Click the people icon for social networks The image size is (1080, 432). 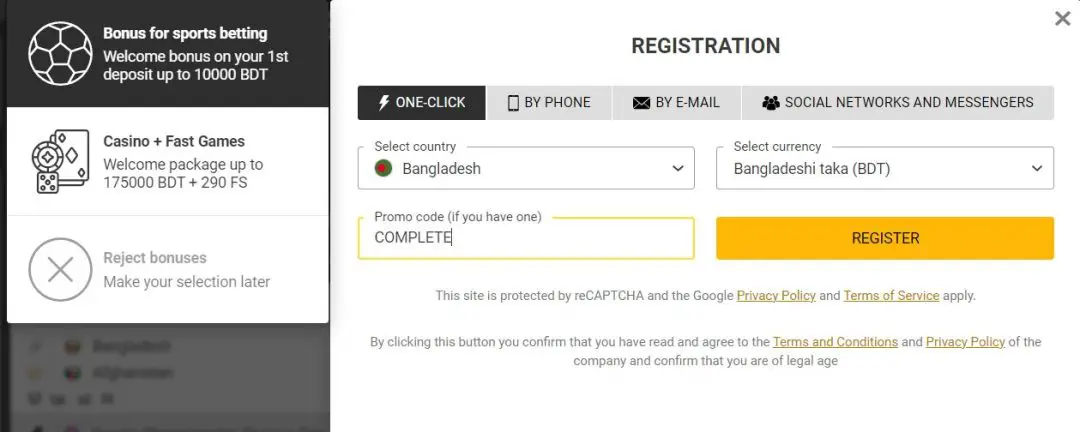[770, 103]
